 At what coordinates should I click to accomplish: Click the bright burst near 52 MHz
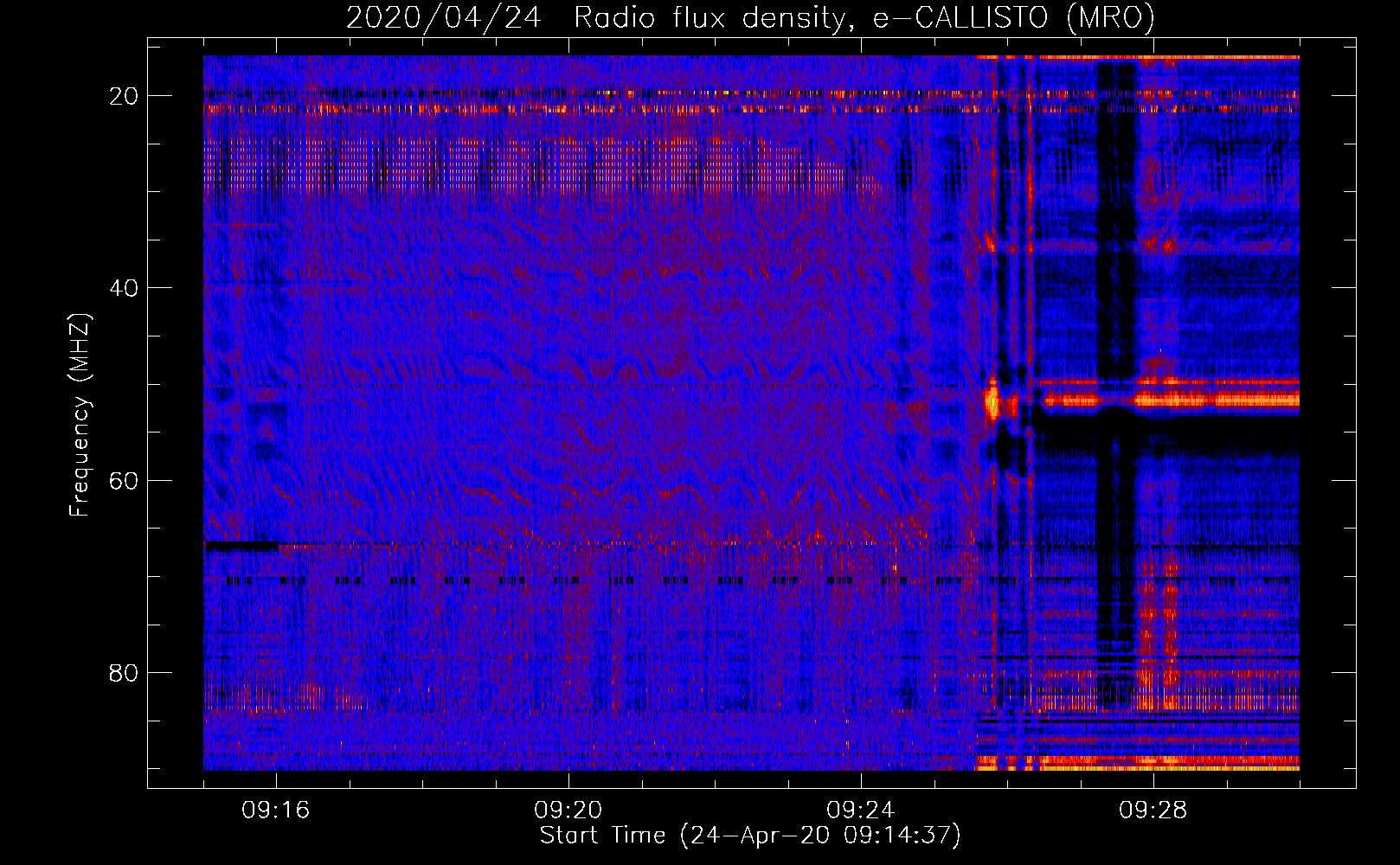992,400
